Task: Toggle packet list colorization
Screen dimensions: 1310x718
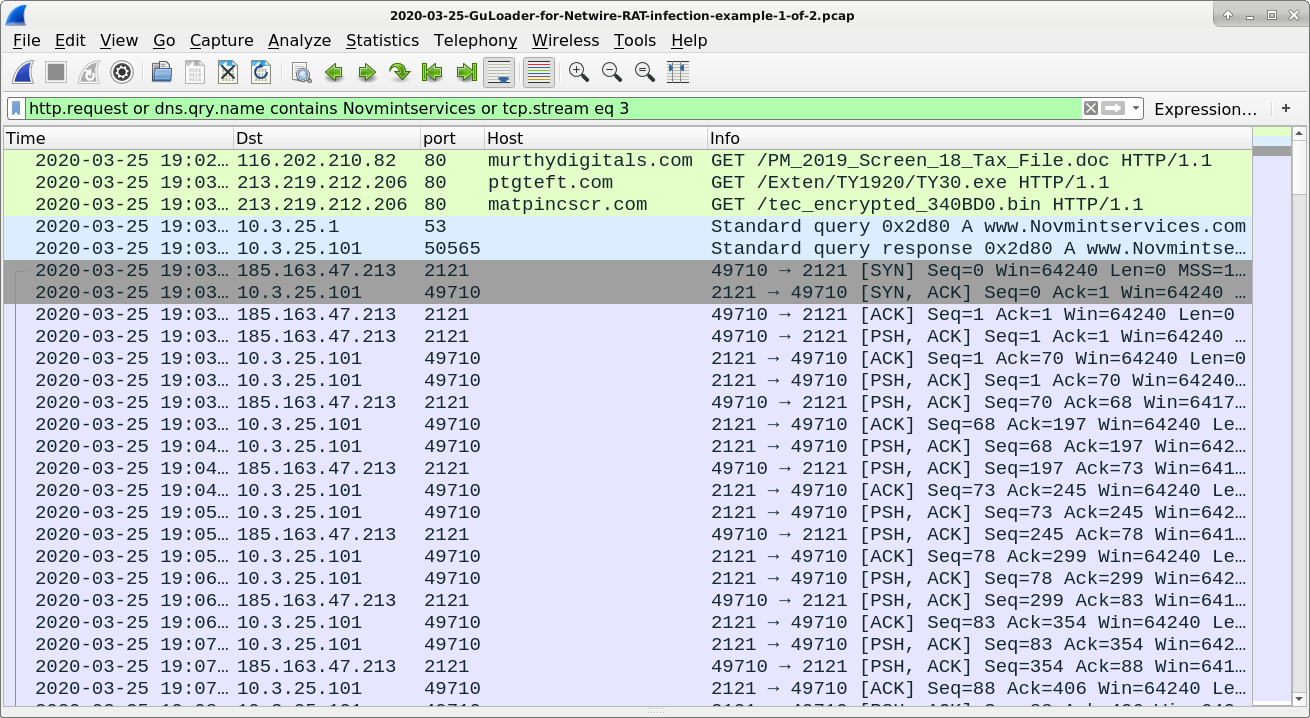Action: 537,72
